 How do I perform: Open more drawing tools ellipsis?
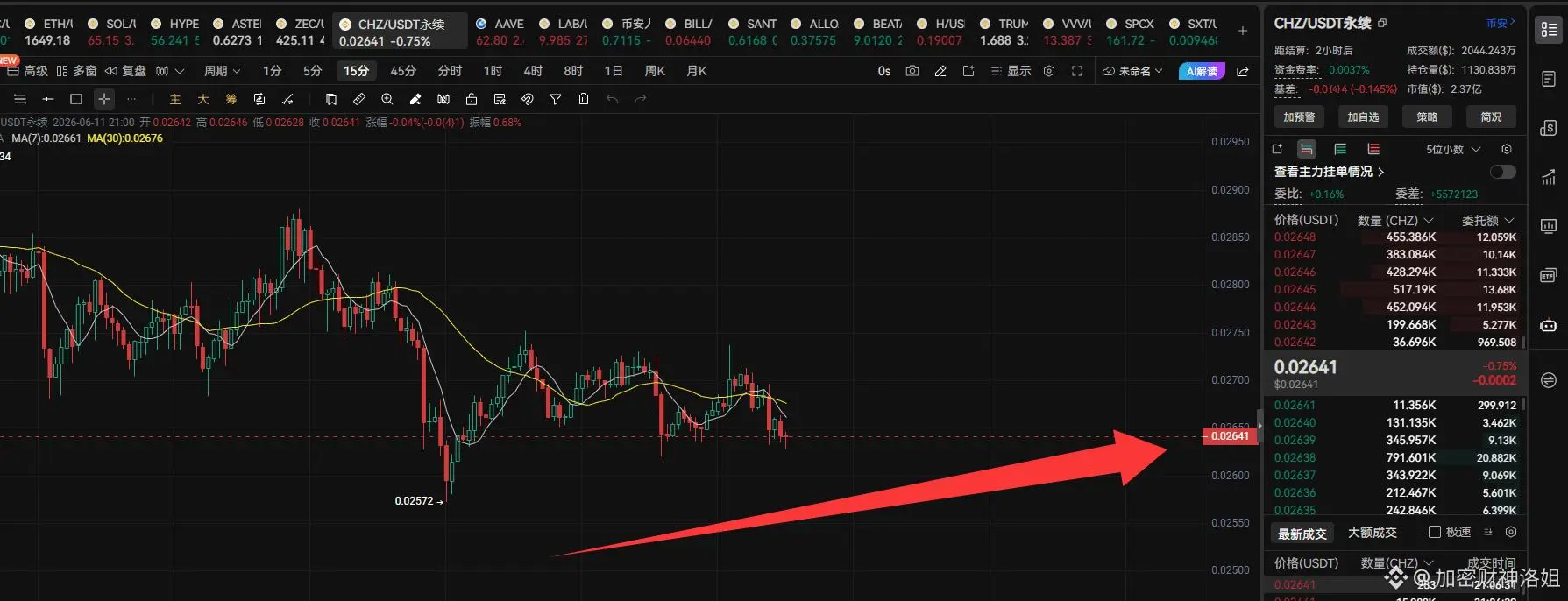(x=131, y=99)
